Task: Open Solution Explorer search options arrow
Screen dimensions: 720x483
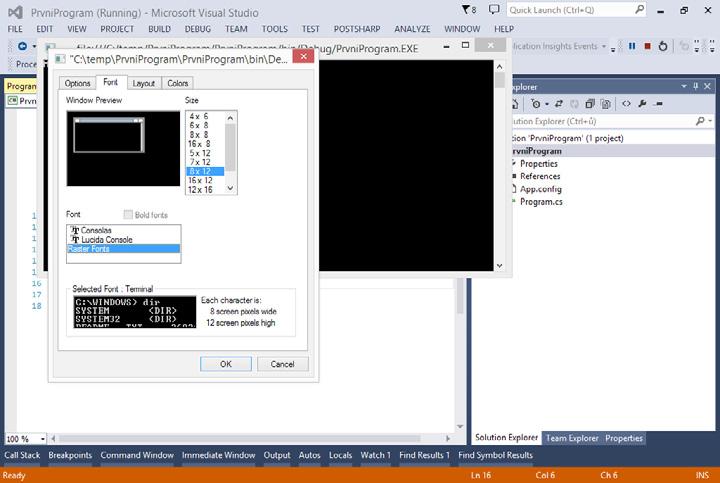Action: click(710, 121)
